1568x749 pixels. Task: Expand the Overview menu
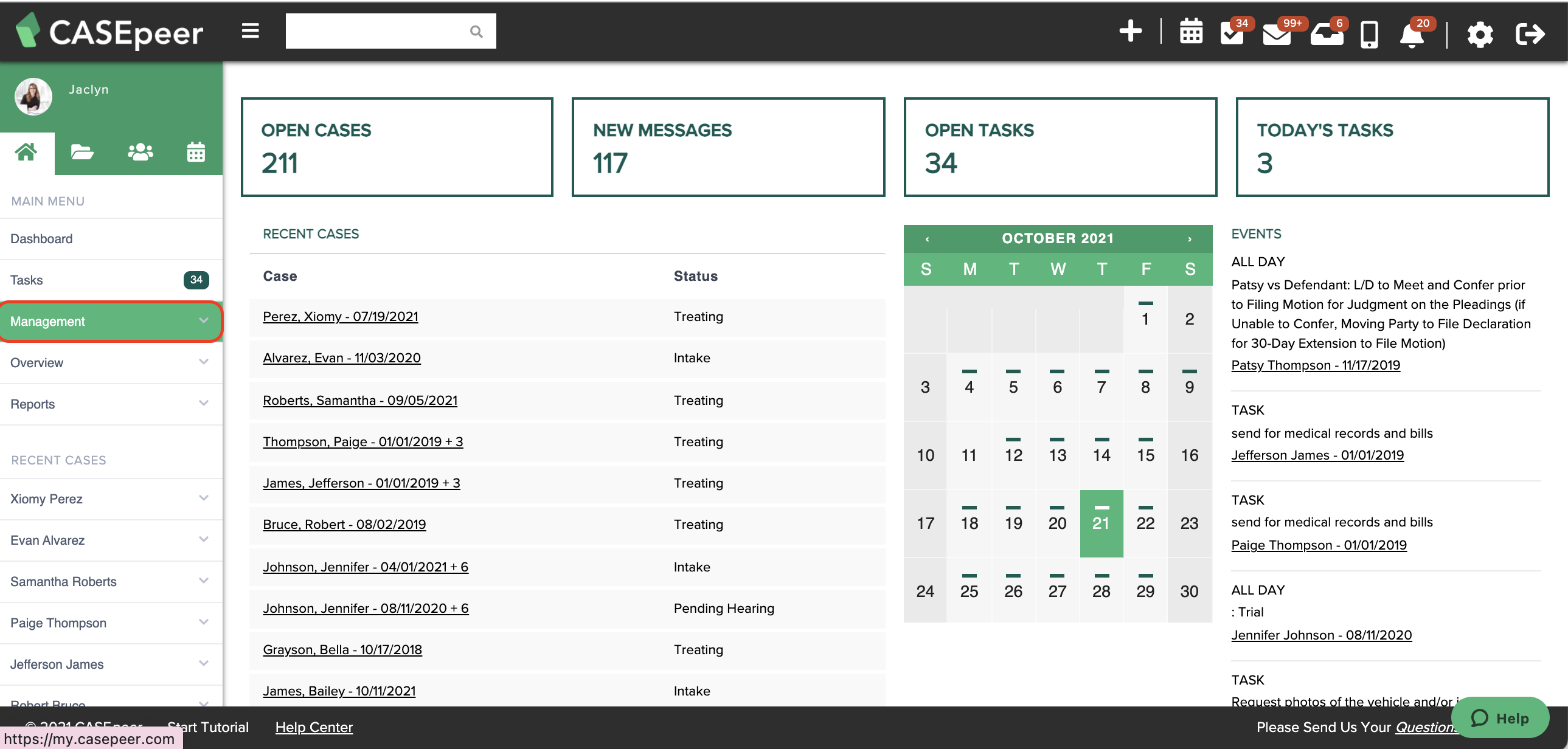point(111,363)
